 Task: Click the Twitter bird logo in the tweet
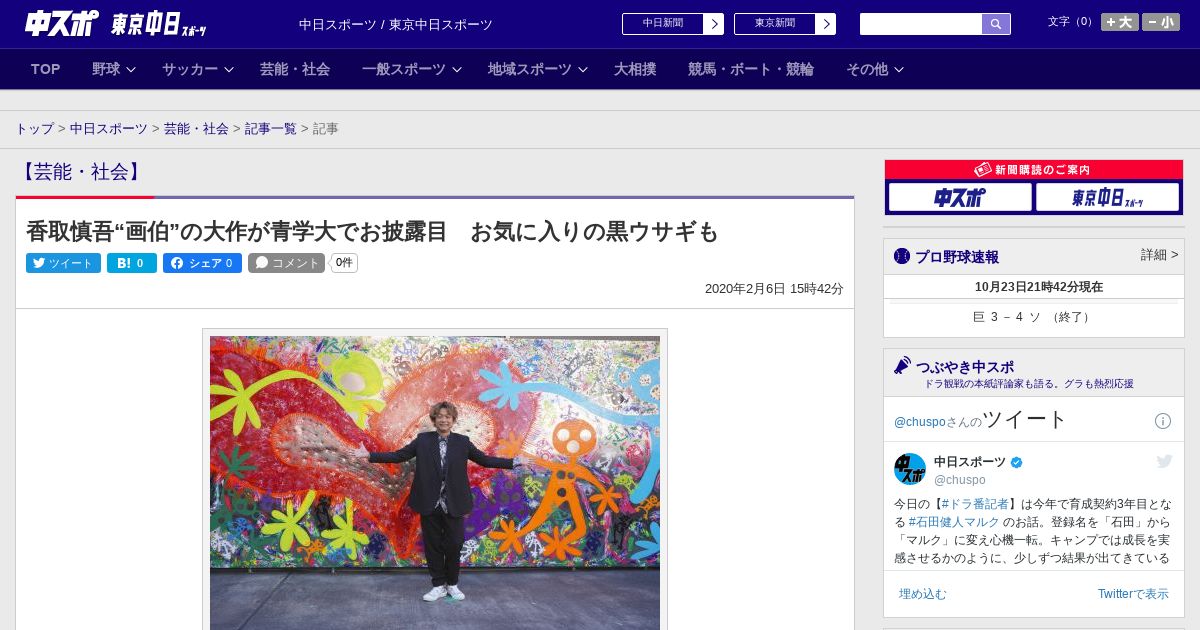click(1164, 461)
